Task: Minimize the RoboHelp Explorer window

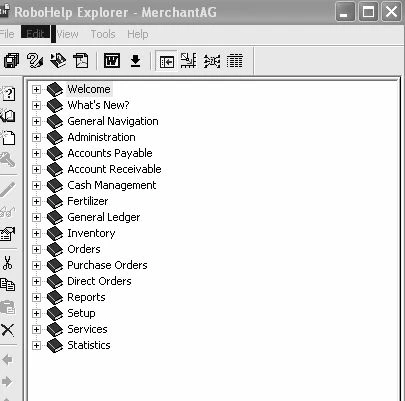Action: (345, 12)
